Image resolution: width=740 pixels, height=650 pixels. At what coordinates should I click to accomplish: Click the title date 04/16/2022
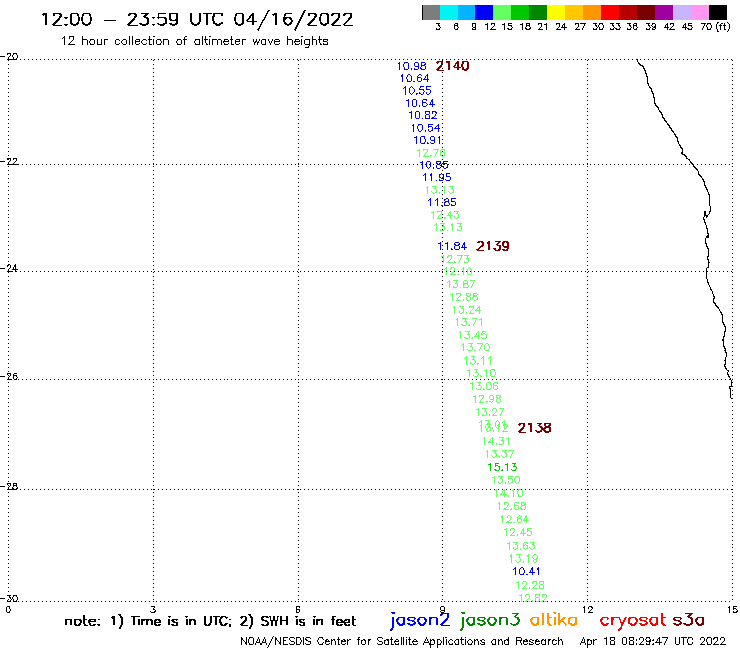293,20
